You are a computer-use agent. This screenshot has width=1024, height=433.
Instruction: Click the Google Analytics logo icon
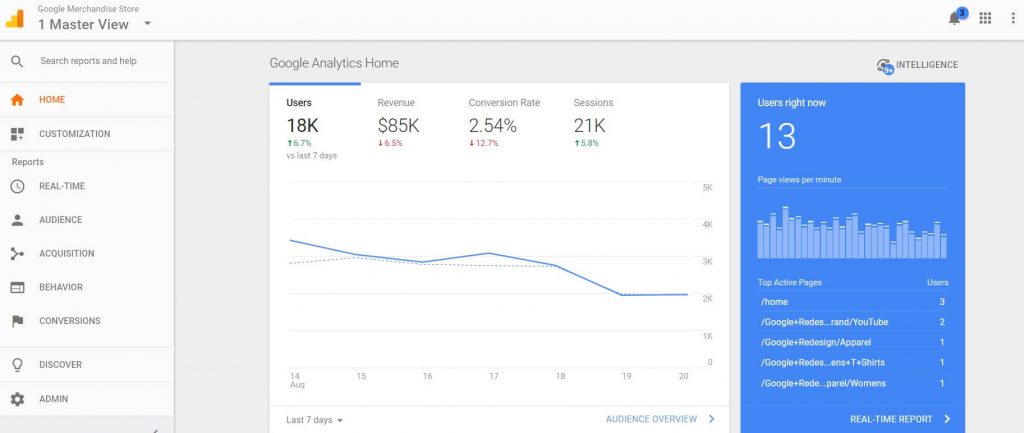click(x=14, y=18)
